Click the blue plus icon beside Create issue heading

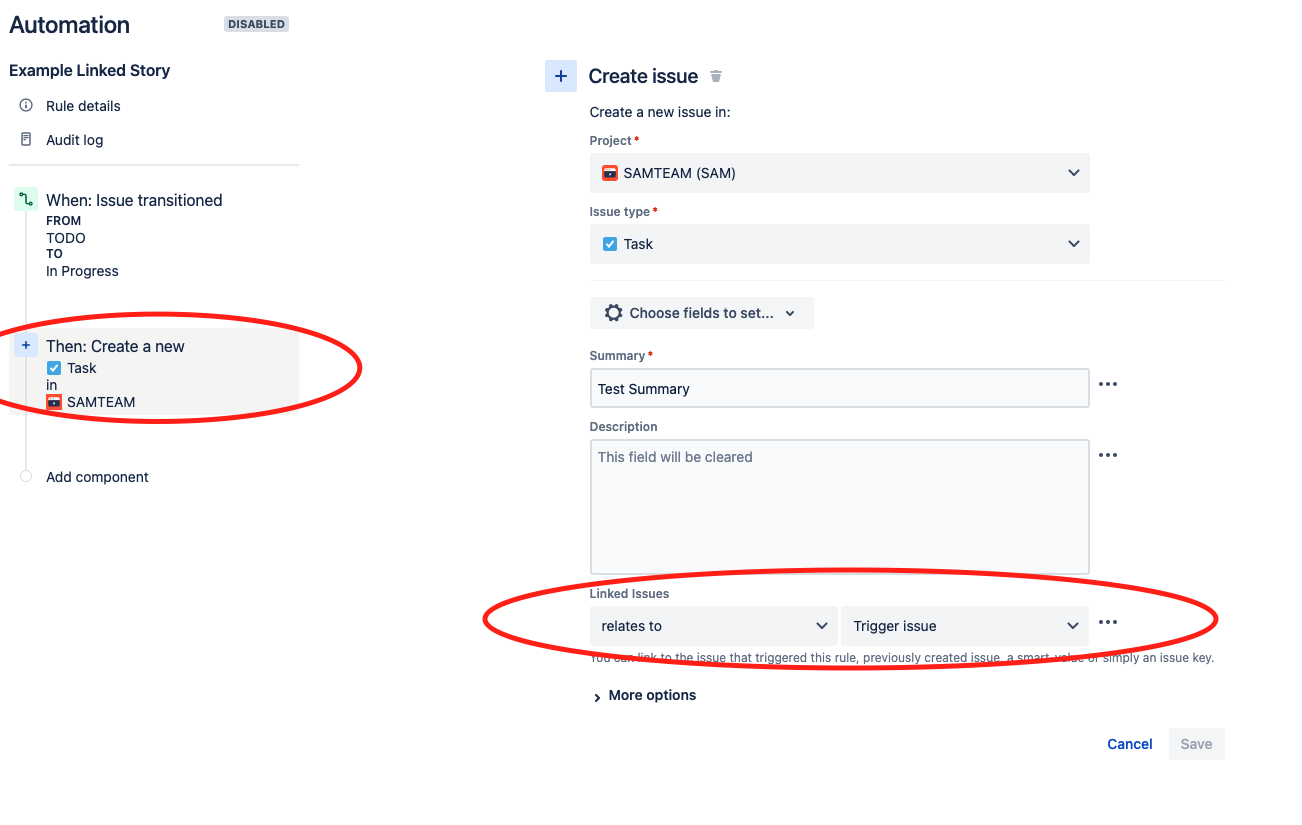tap(561, 75)
